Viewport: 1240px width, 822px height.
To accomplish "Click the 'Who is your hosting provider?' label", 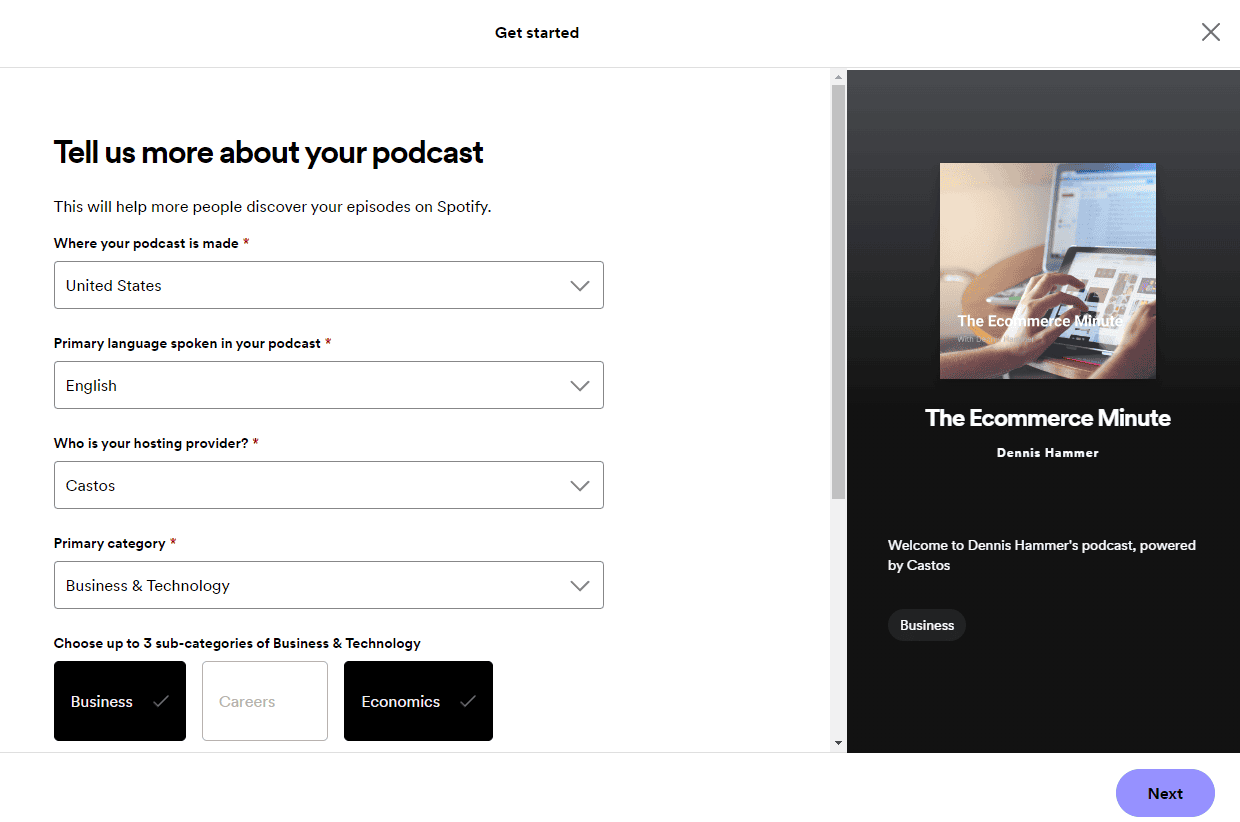I will pos(151,443).
